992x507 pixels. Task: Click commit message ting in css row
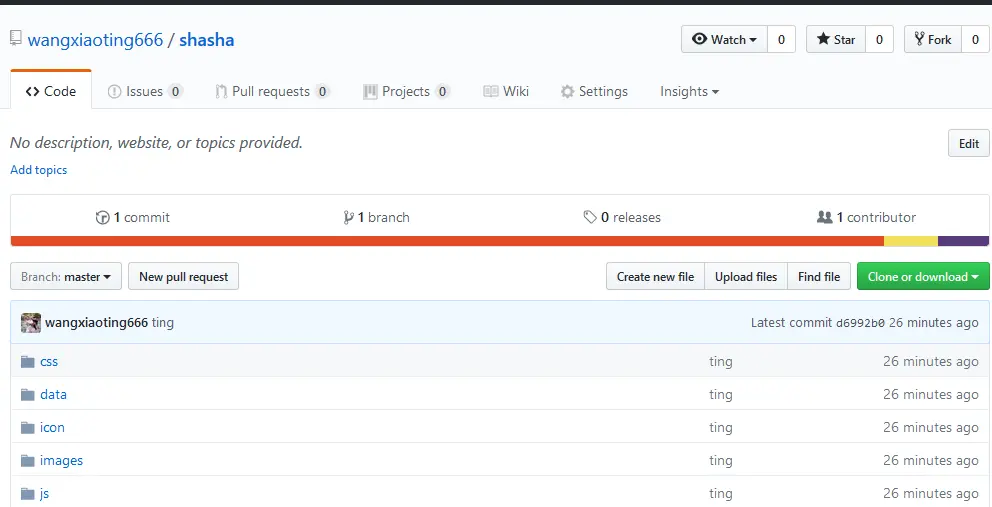click(721, 361)
